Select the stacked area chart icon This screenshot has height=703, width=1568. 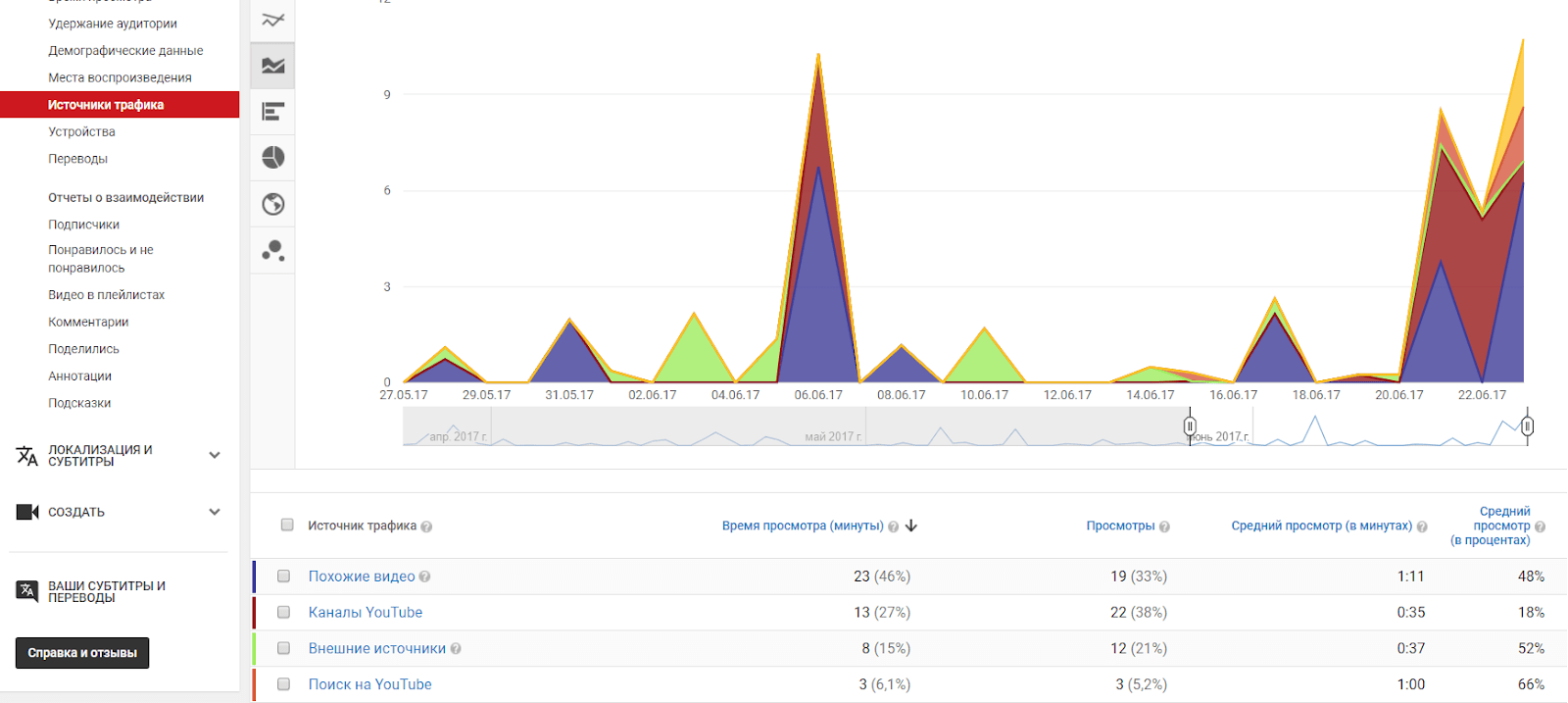[x=273, y=66]
